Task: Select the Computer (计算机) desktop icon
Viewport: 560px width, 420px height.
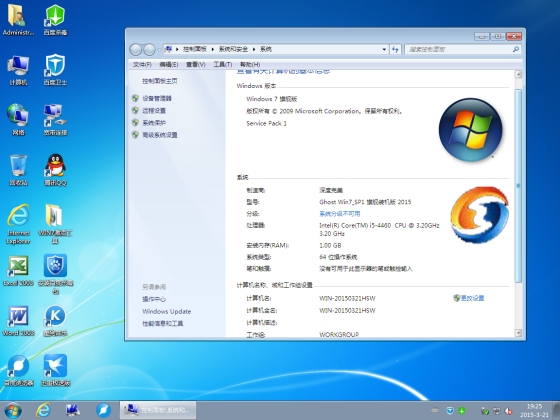Action: pos(18,70)
